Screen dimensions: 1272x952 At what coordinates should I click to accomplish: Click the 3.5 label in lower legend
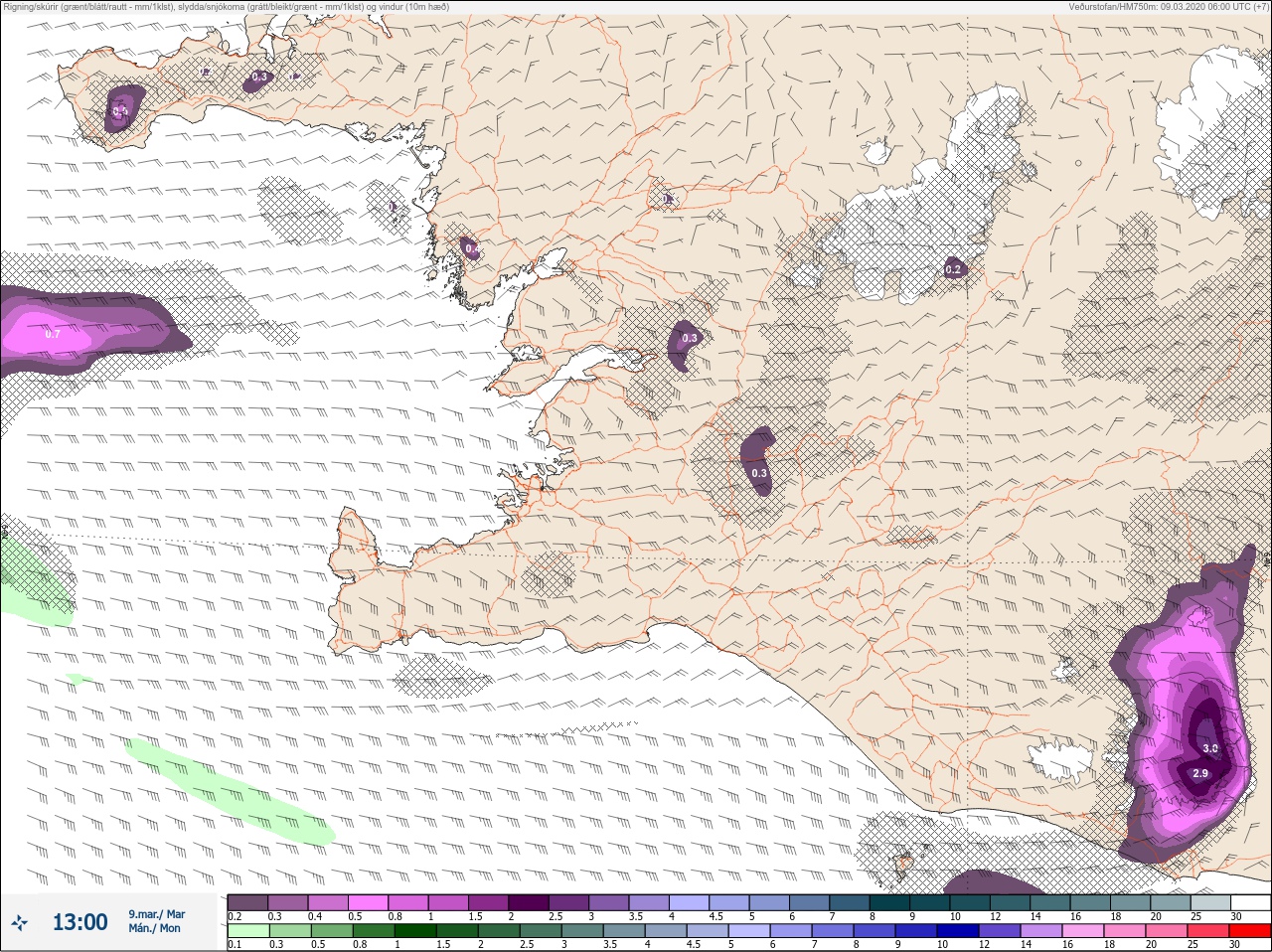[x=610, y=944]
